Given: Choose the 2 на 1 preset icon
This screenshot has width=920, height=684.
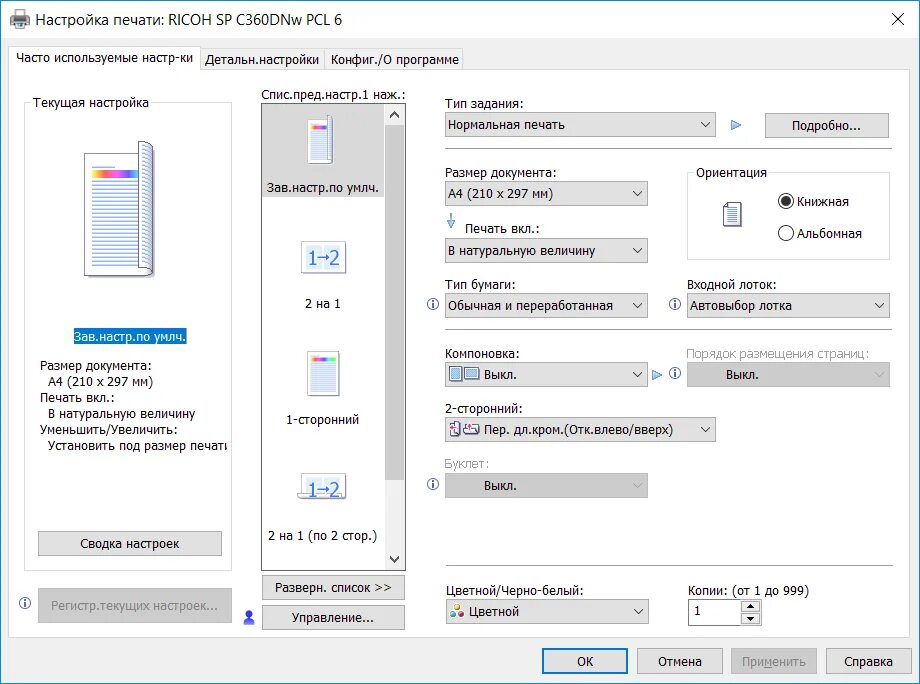Looking at the screenshot, I should pos(323,257).
